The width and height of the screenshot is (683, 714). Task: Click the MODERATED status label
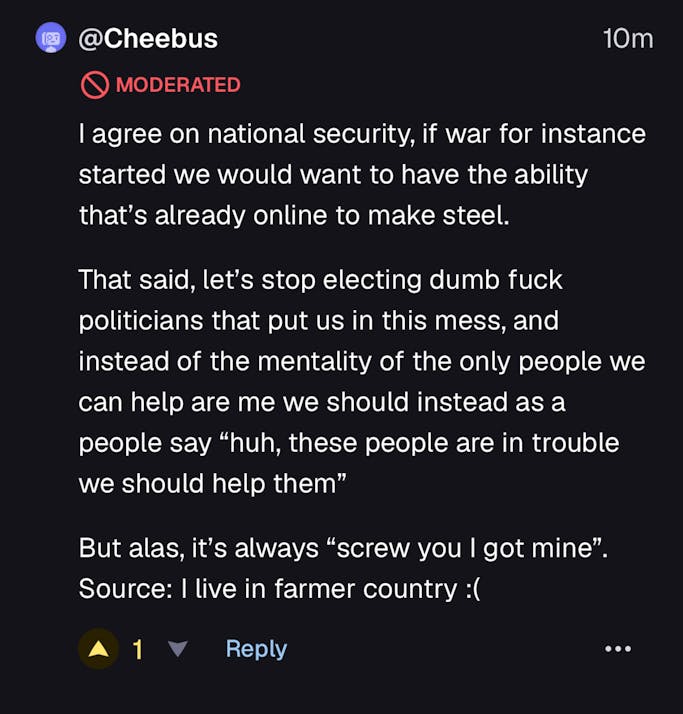pos(178,85)
